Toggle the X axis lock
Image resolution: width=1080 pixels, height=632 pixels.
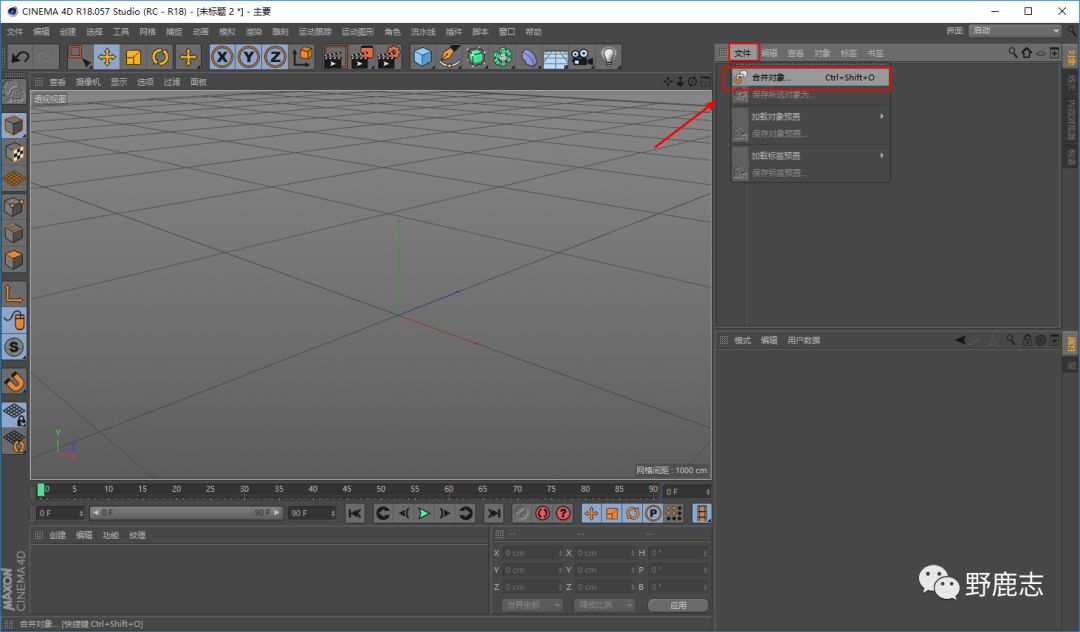point(222,56)
